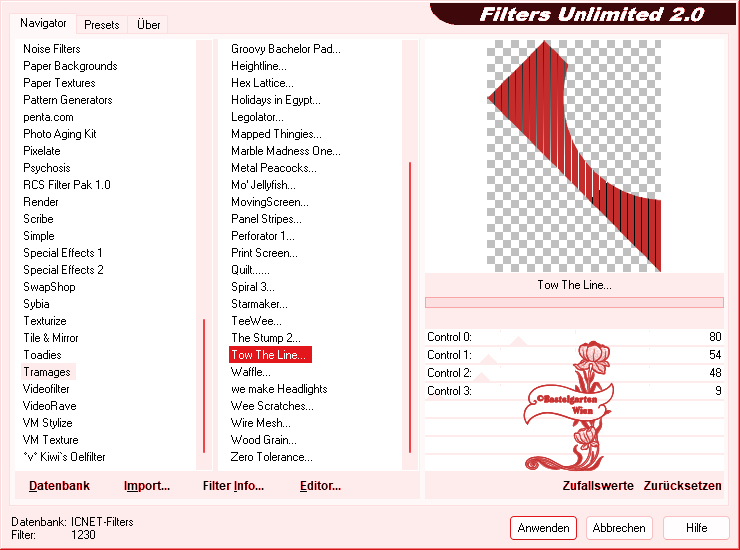Select °v° Kiwi`s Oelfilter category
The image size is (740, 550).
pyautogui.click(x=64, y=457)
